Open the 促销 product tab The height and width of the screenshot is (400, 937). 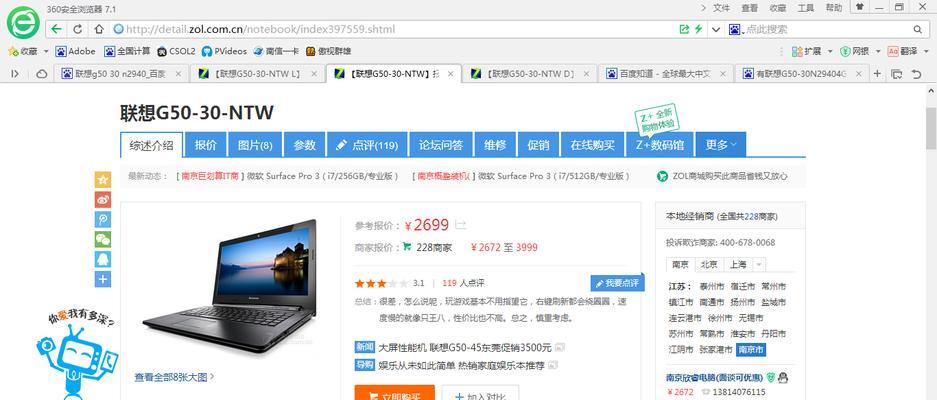click(538, 145)
